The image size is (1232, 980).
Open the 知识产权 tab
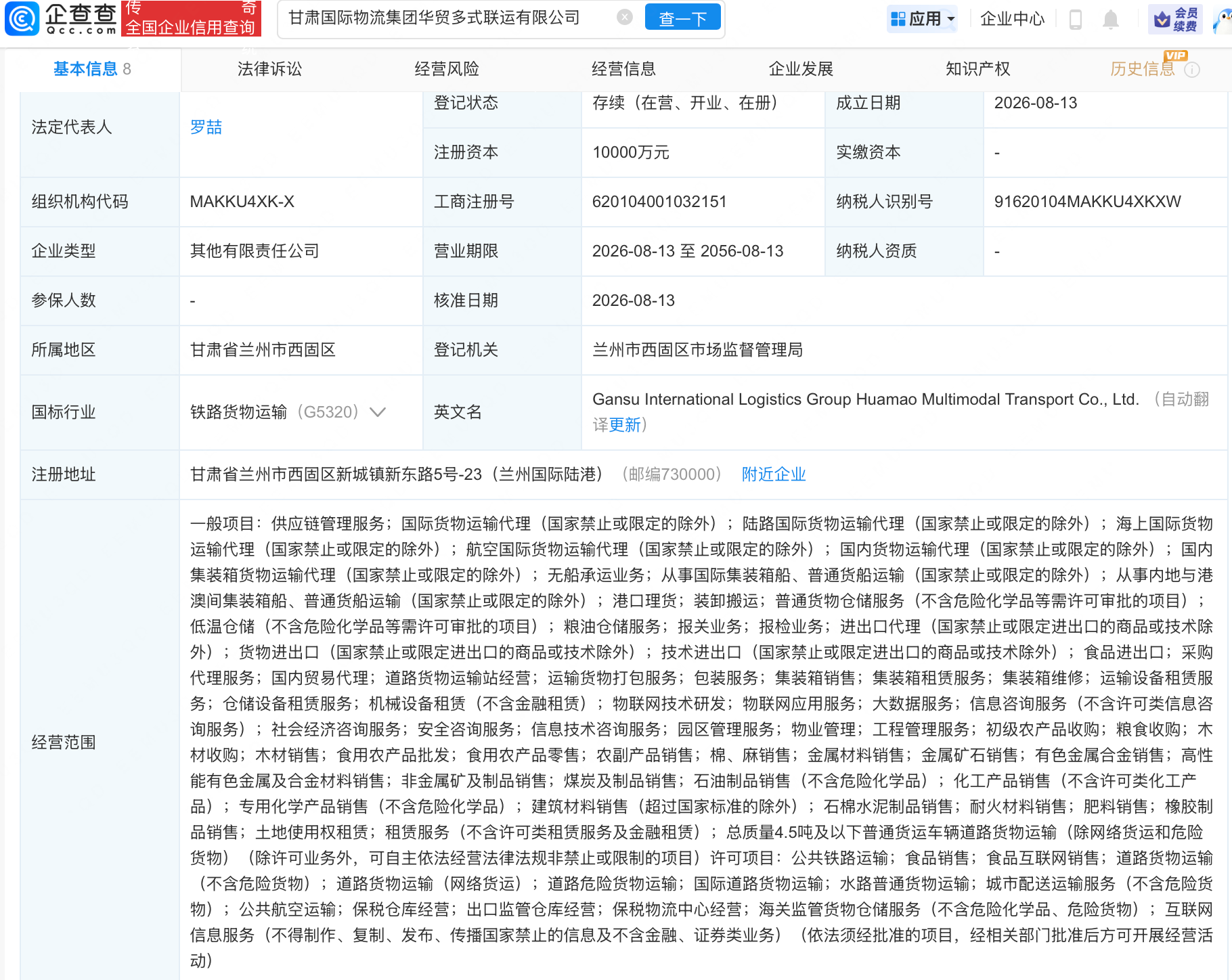point(977,69)
